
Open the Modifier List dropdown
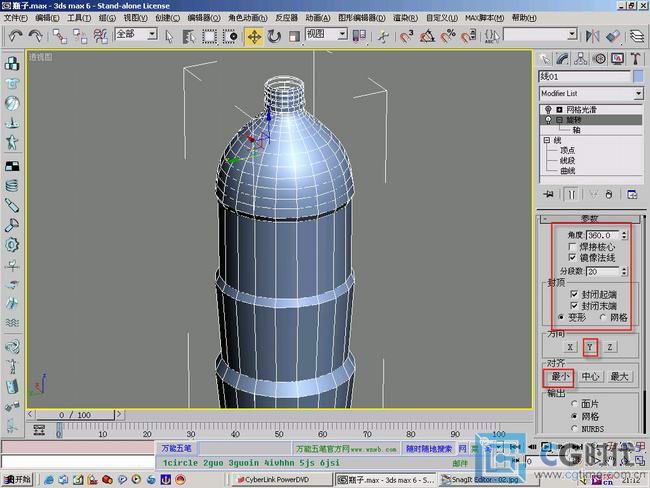638,93
